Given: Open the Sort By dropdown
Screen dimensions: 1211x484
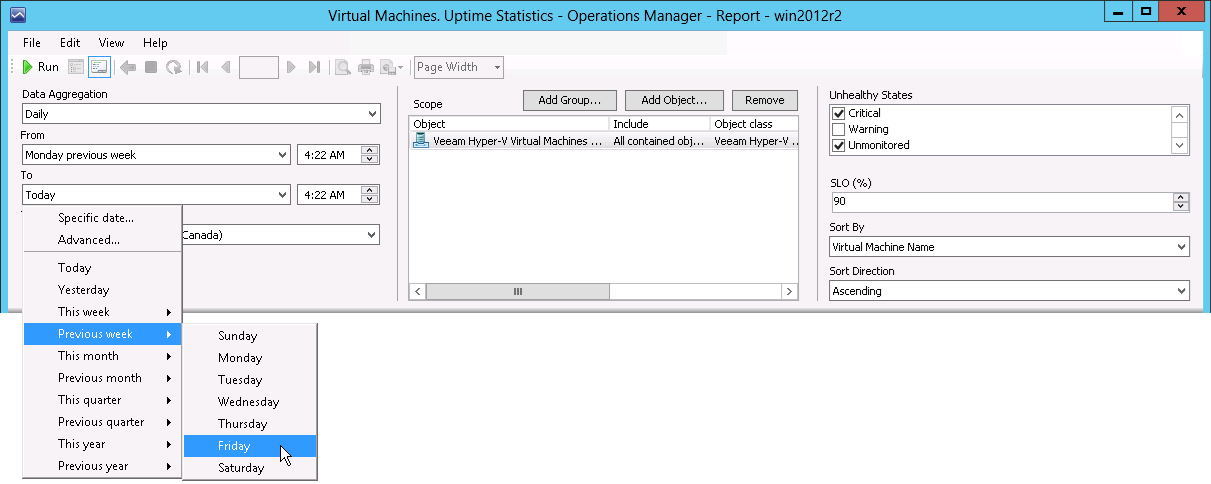Looking at the screenshot, I should (x=1009, y=247).
